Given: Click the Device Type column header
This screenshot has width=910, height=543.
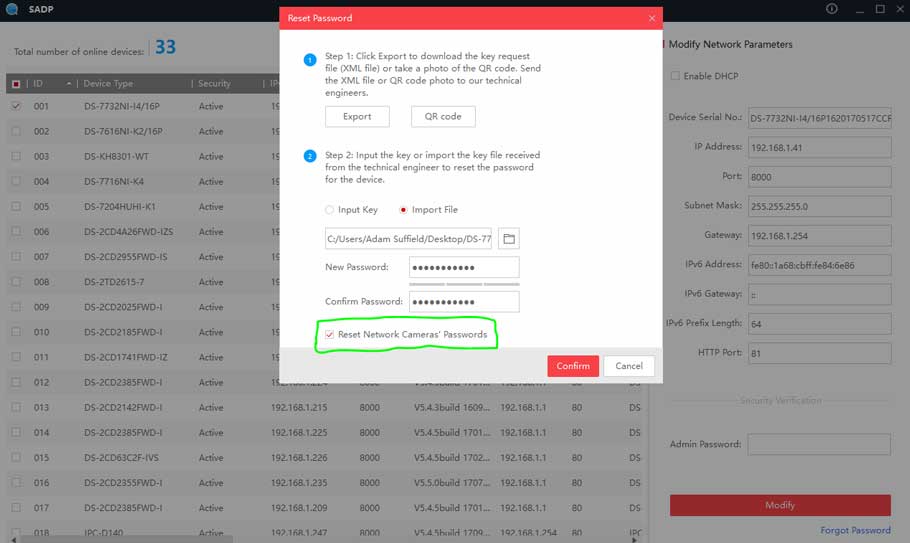Looking at the screenshot, I should [x=108, y=84].
